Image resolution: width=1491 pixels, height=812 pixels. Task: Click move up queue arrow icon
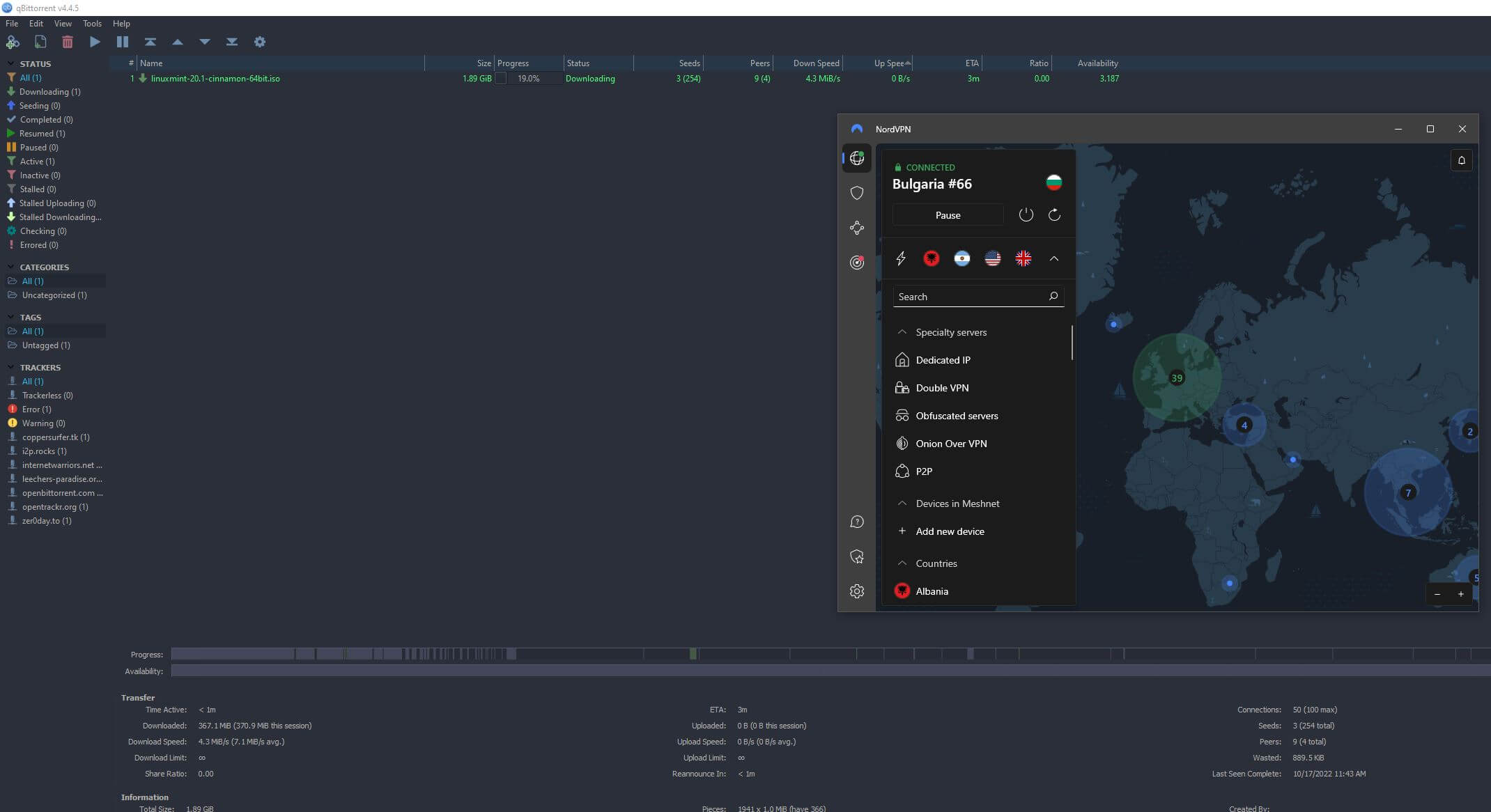click(178, 42)
